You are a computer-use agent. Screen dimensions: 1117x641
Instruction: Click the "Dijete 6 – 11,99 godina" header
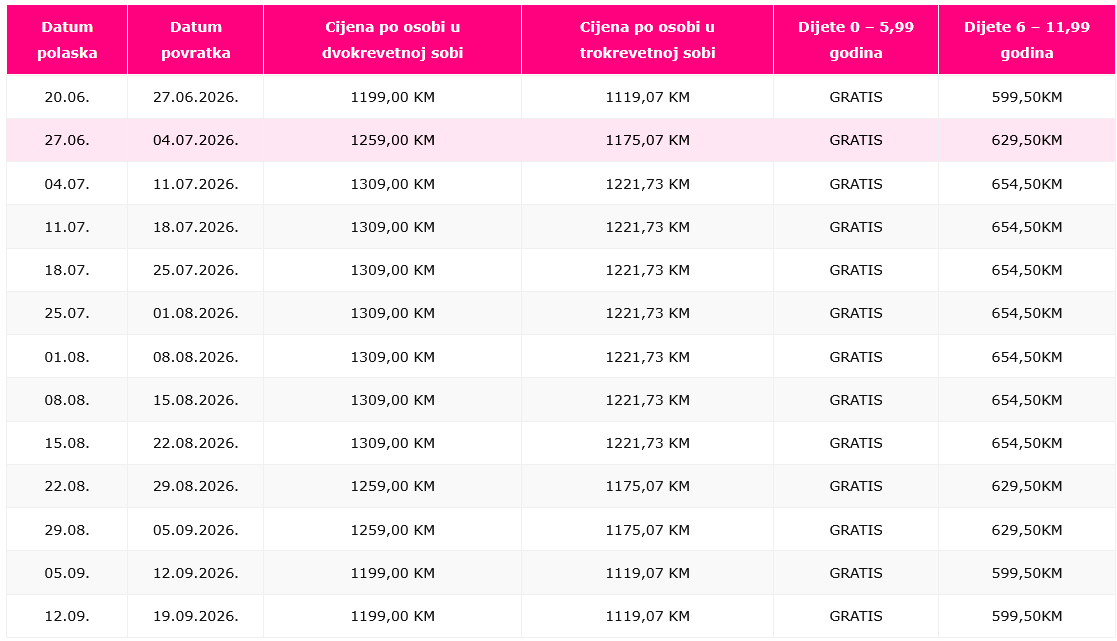pyautogui.click(x=1026, y=40)
